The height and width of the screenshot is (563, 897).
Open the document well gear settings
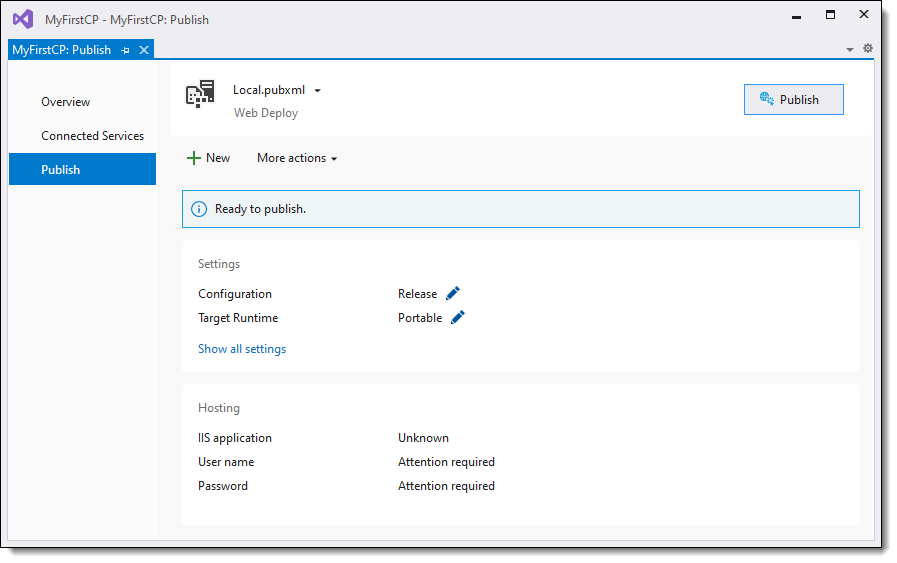point(868,49)
